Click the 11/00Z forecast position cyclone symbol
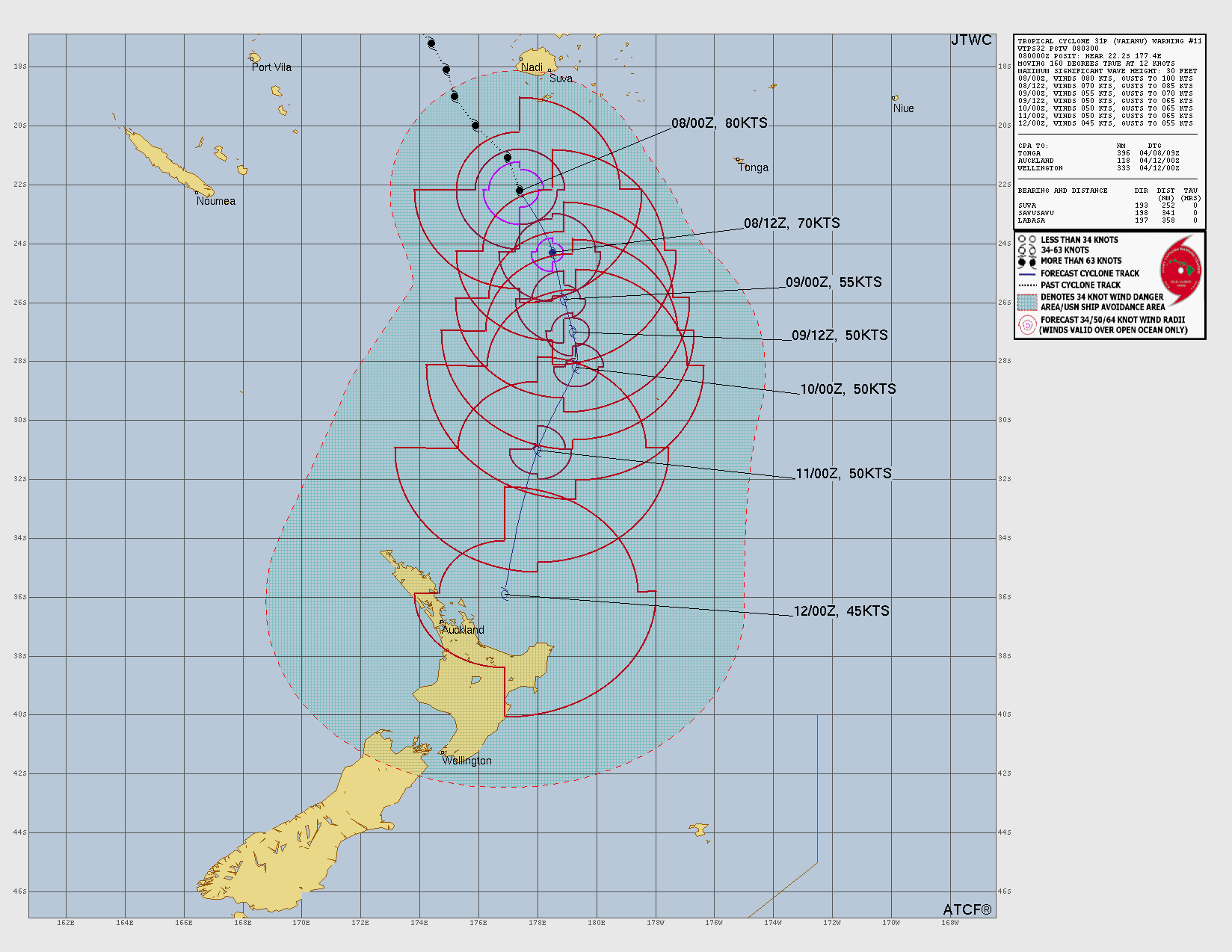1232x952 pixels. [537, 450]
